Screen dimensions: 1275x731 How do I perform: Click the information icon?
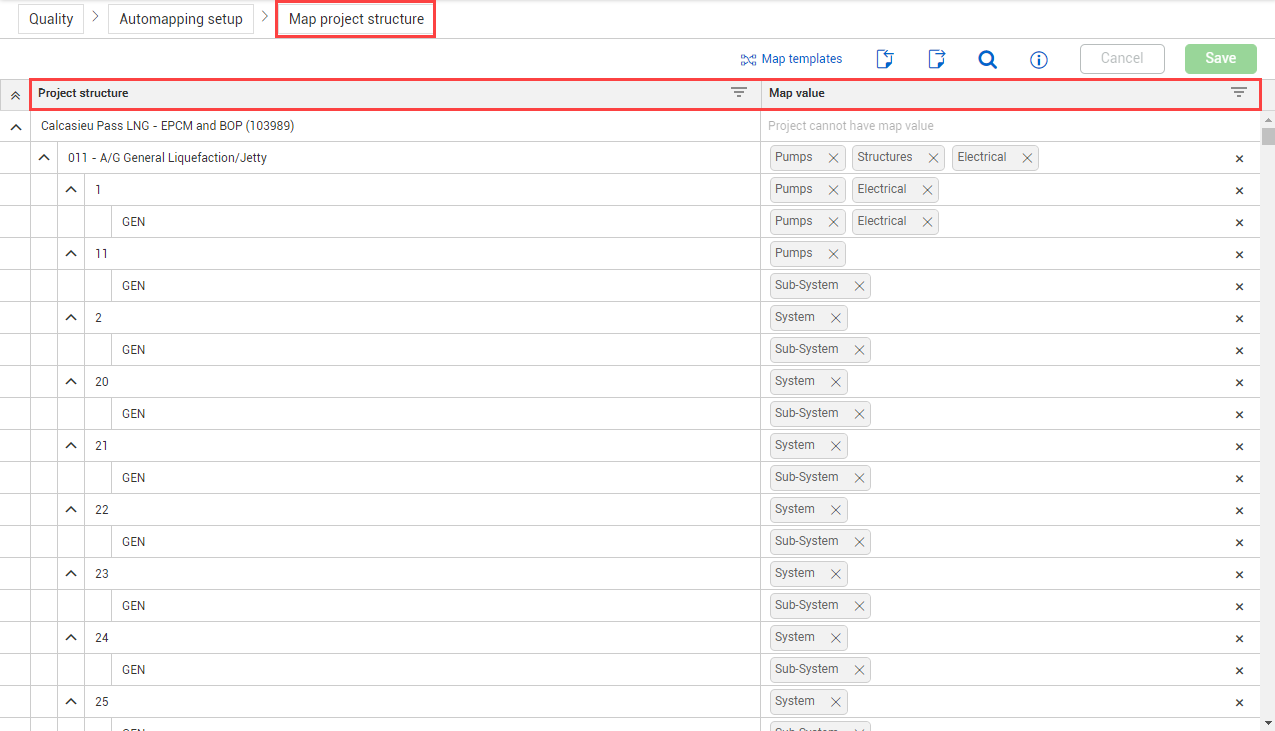click(1038, 60)
